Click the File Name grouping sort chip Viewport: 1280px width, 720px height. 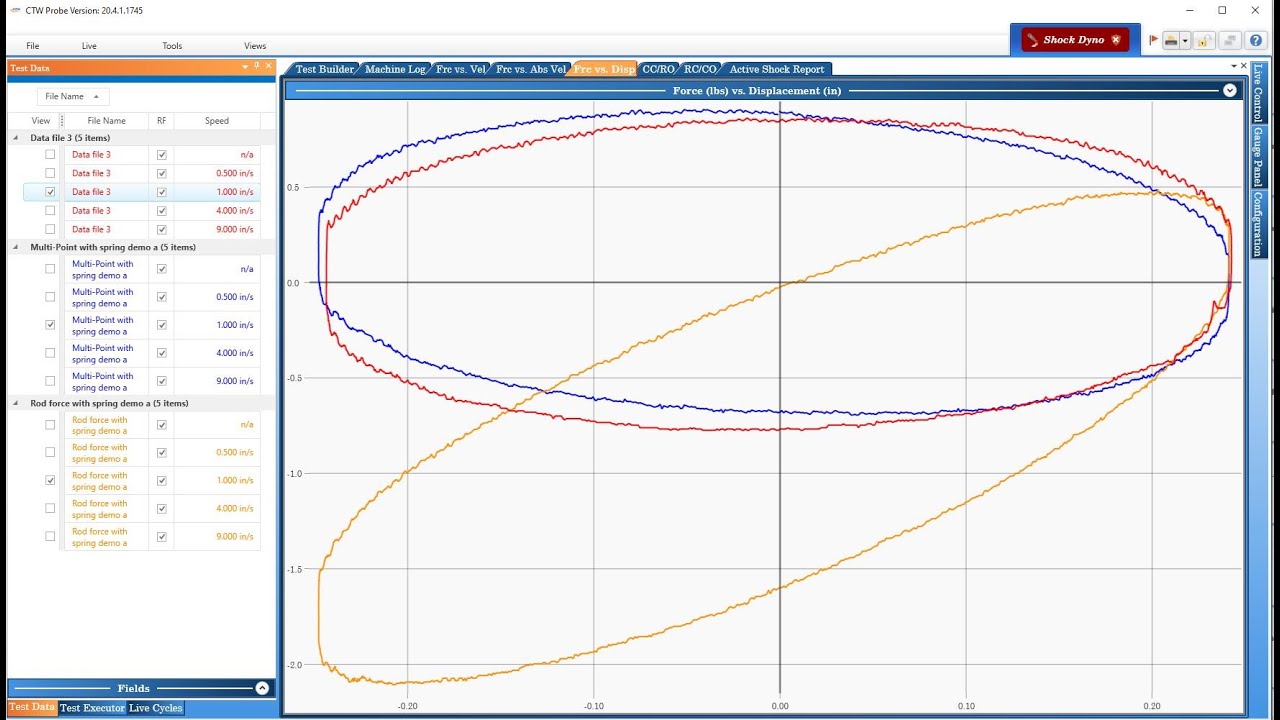coord(73,96)
